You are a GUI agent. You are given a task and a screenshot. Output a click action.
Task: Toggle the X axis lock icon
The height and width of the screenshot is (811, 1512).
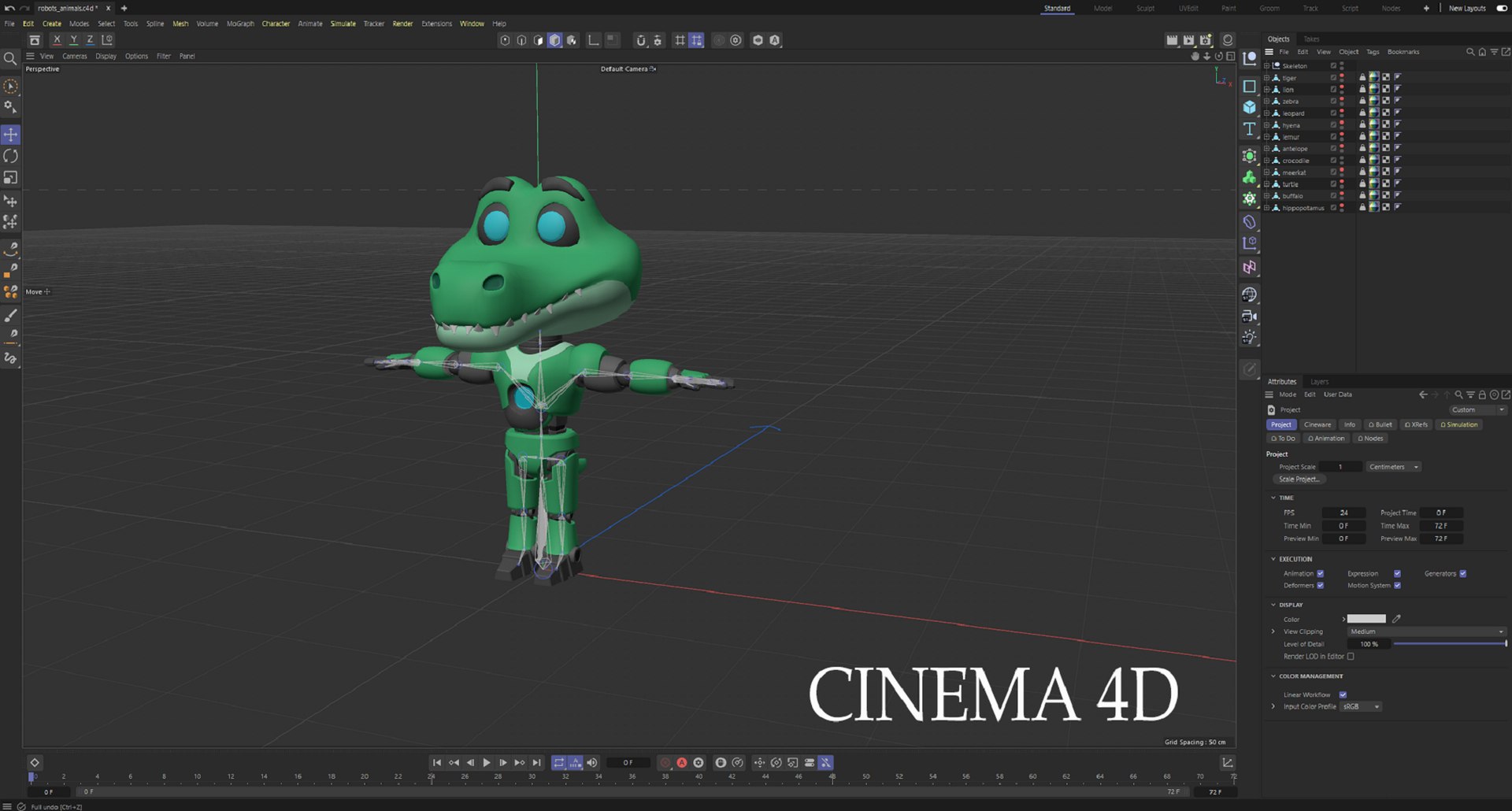point(57,40)
